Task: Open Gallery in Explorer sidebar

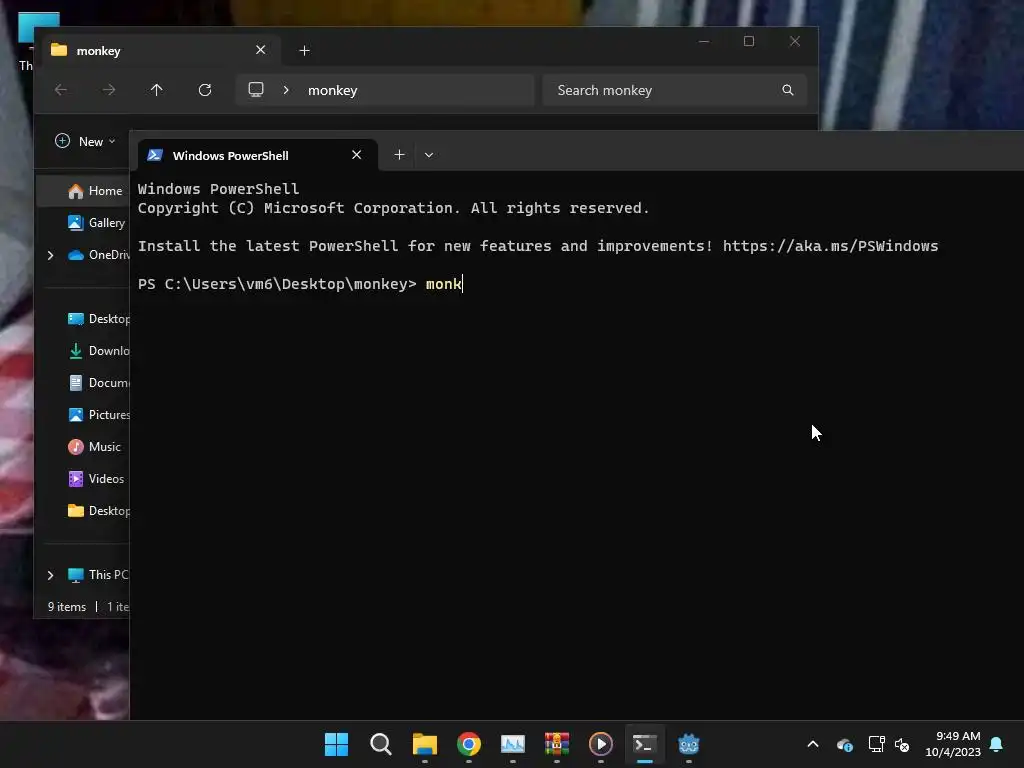Action: coord(96,223)
